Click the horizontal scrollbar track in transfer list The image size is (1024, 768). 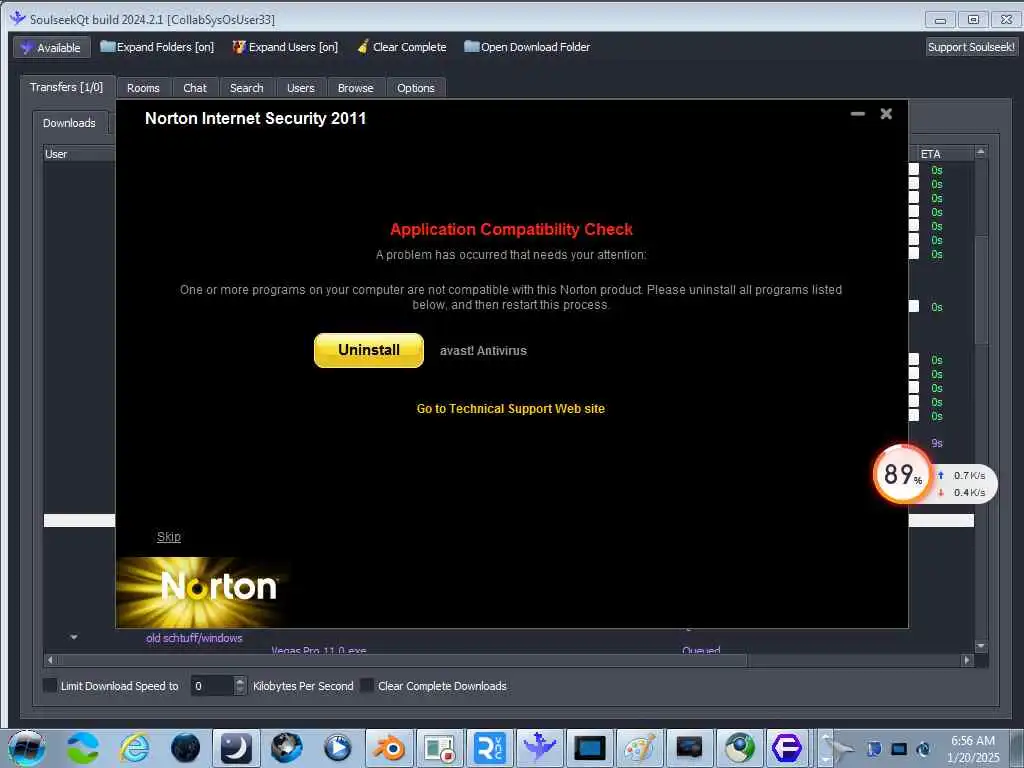(854, 660)
